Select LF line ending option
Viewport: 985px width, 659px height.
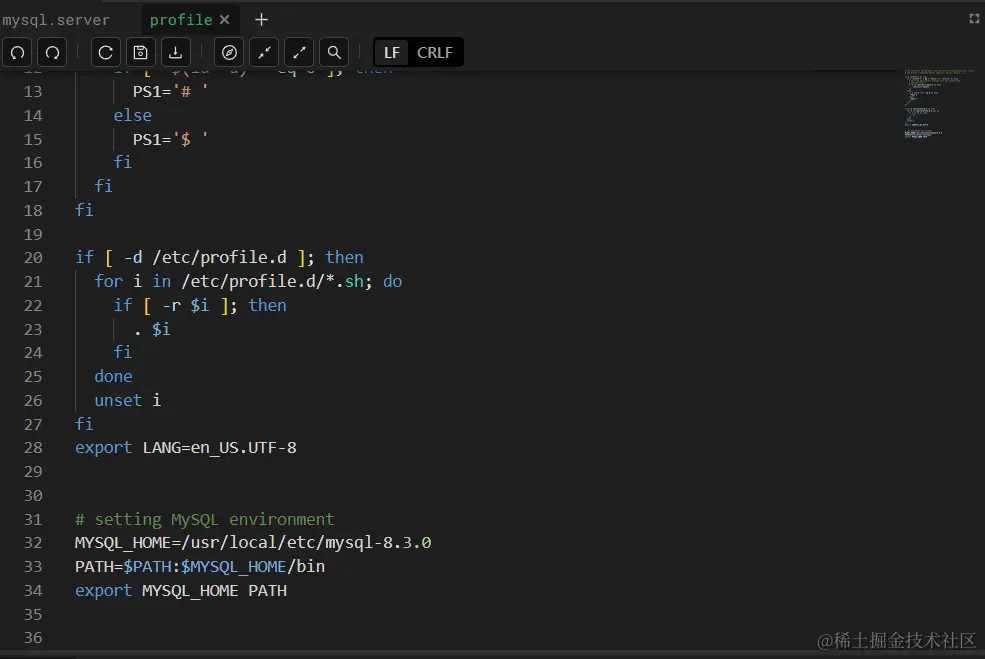tap(391, 52)
